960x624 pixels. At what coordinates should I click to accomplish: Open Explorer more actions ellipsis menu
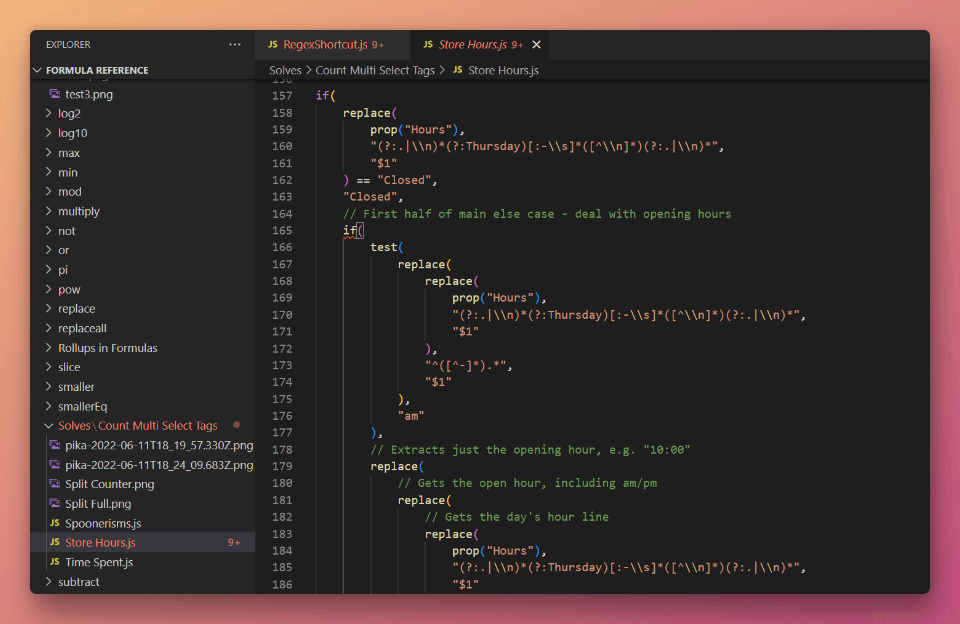[234, 45]
